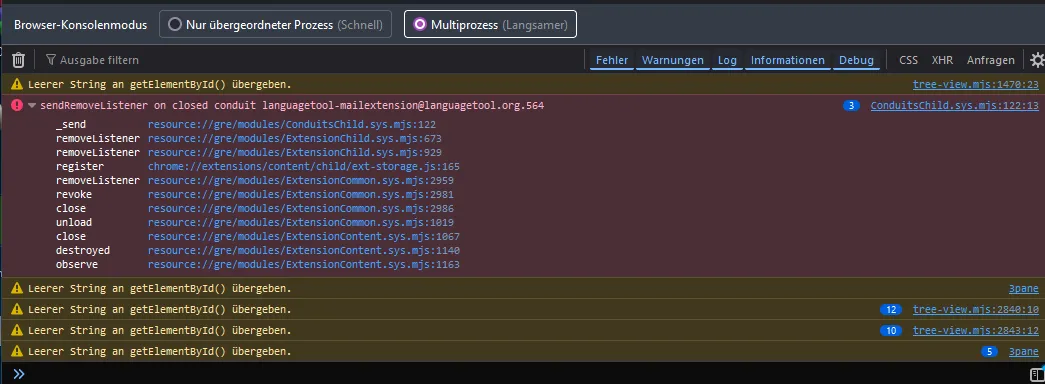The image size is (1045, 384).
Task: Open ExtensionContent.sys.mjs:1140 stack link
Action: click(x=304, y=251)
